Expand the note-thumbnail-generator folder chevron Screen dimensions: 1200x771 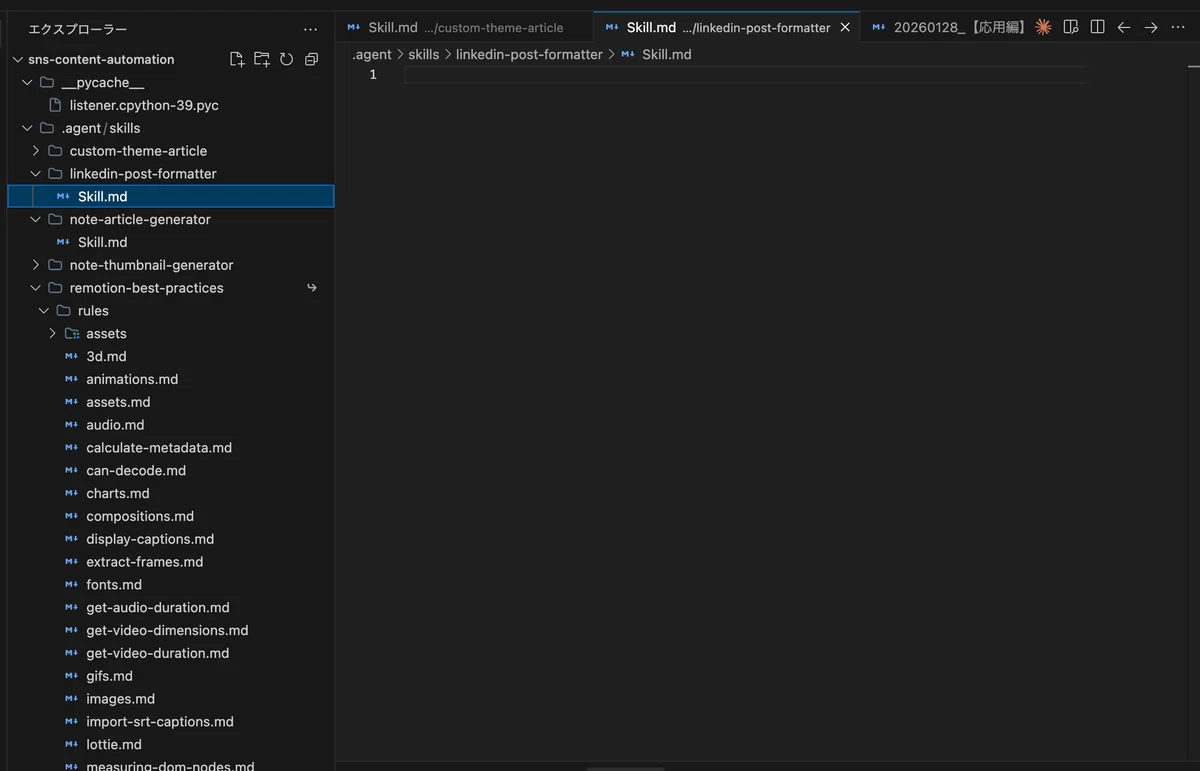[x=35, y=265]
